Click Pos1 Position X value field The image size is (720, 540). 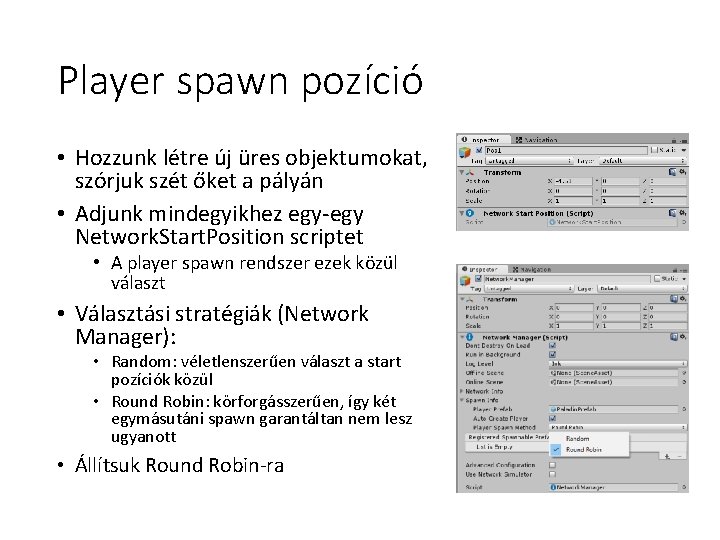click(573, 181)
